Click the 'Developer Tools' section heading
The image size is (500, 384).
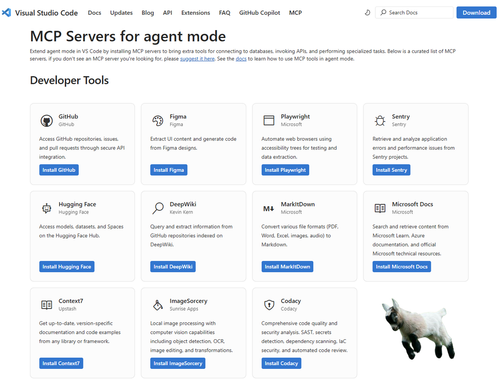point(69,80)
